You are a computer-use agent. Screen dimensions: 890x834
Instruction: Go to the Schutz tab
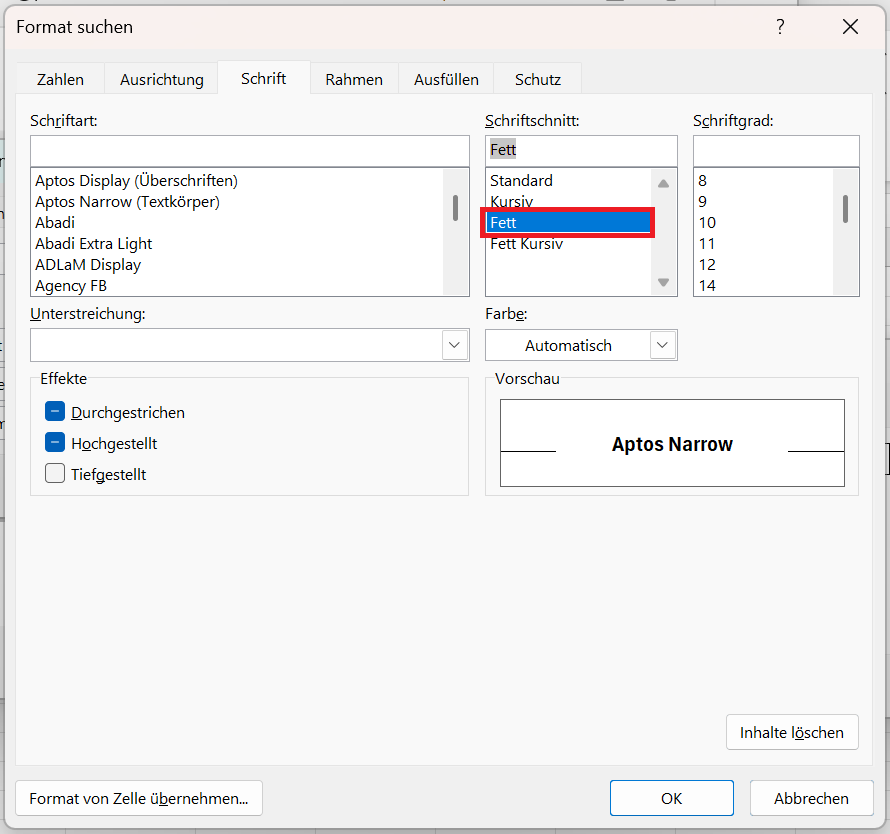(x=538, y=79)
